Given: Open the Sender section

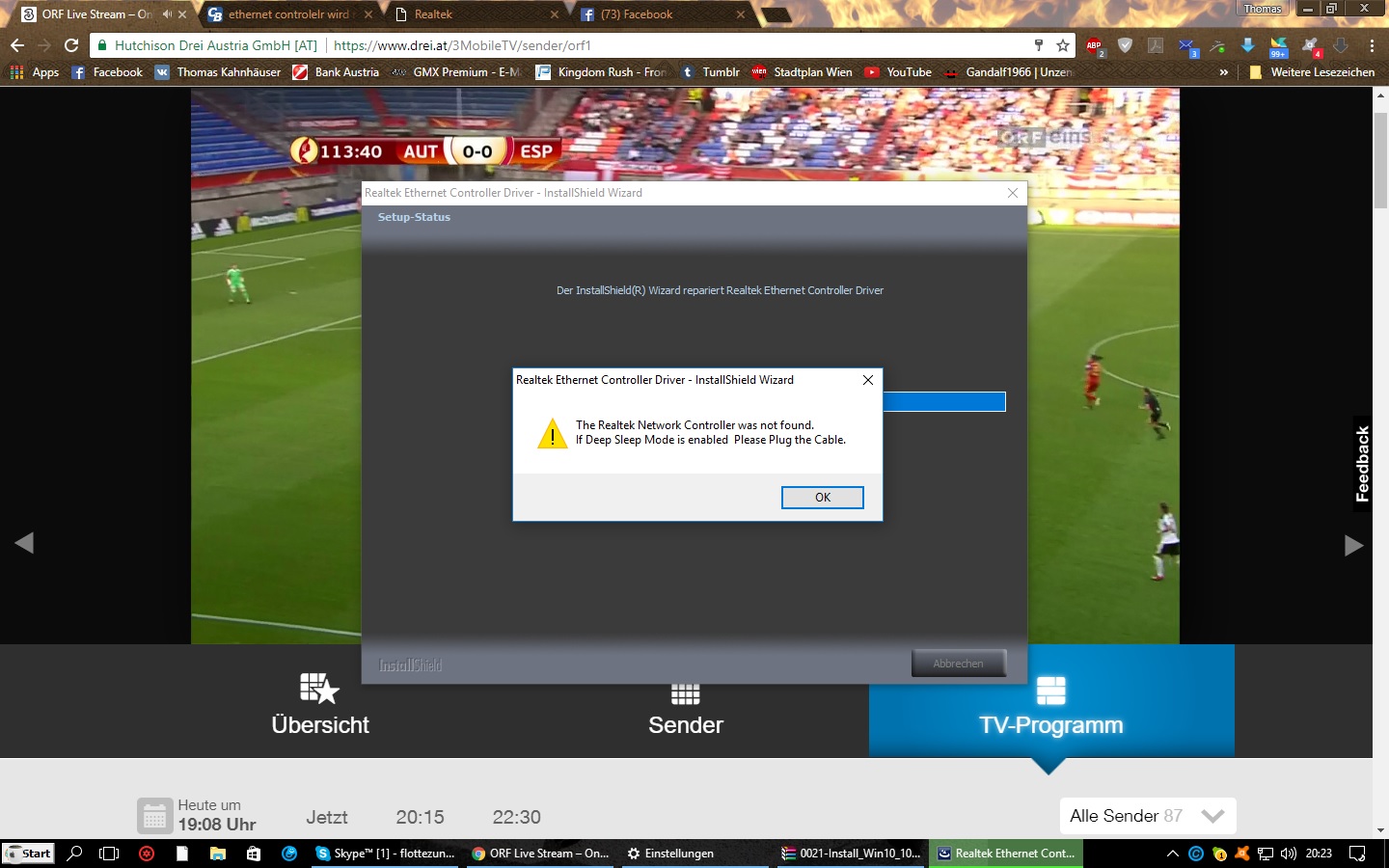Looking at the screenshot, I should pyautogui.click(x=686, y=711).
